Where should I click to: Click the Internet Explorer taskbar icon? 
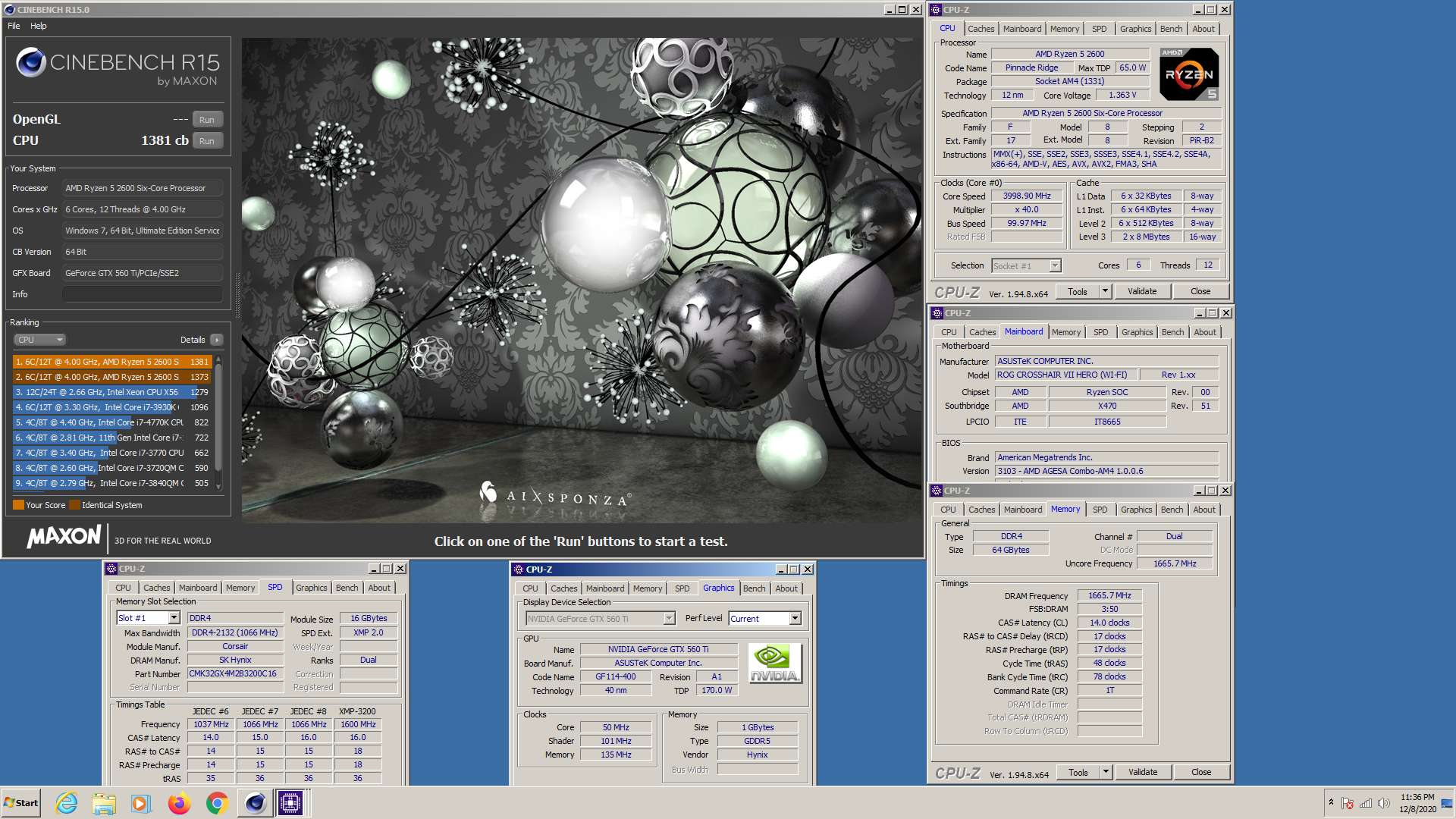pos(67,803)
